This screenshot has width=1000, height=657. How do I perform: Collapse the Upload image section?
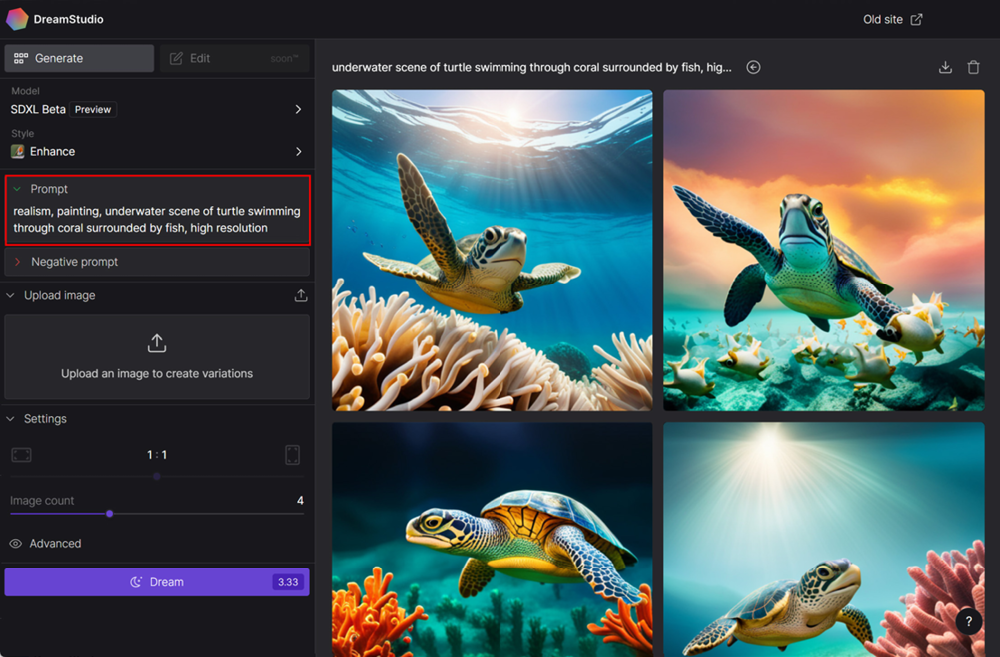[11, 295]
